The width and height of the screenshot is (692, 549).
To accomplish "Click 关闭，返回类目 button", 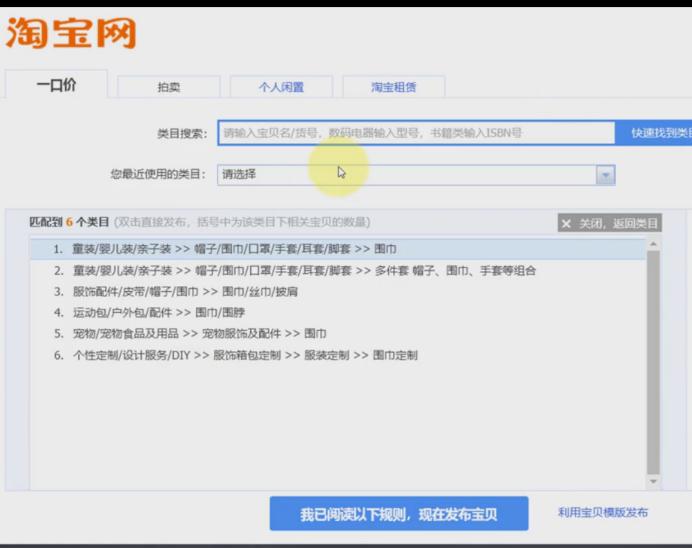I will [609, 223].
